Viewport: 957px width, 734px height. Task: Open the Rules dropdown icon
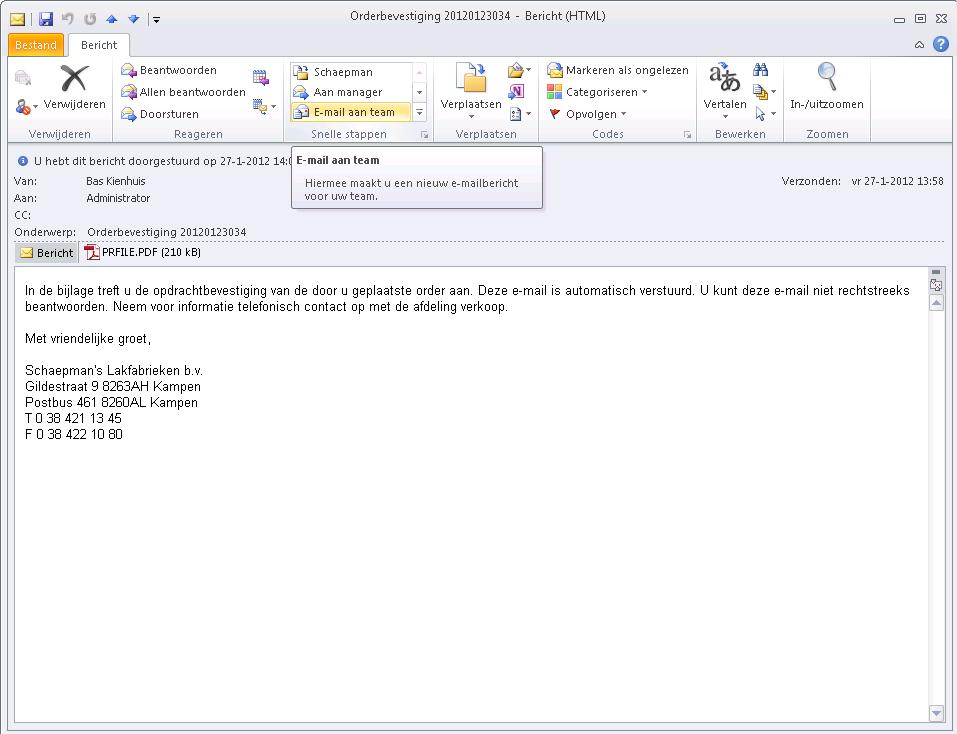[519, 70]
